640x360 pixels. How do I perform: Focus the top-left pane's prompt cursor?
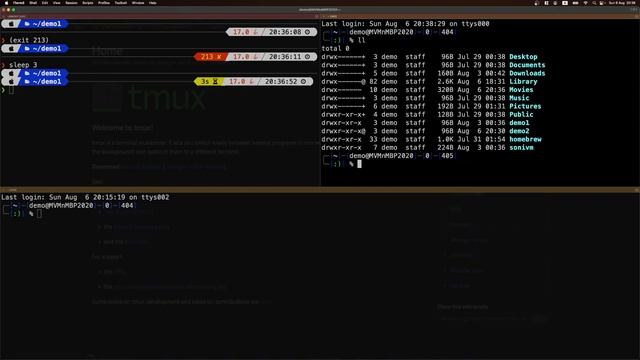point(11,90)
